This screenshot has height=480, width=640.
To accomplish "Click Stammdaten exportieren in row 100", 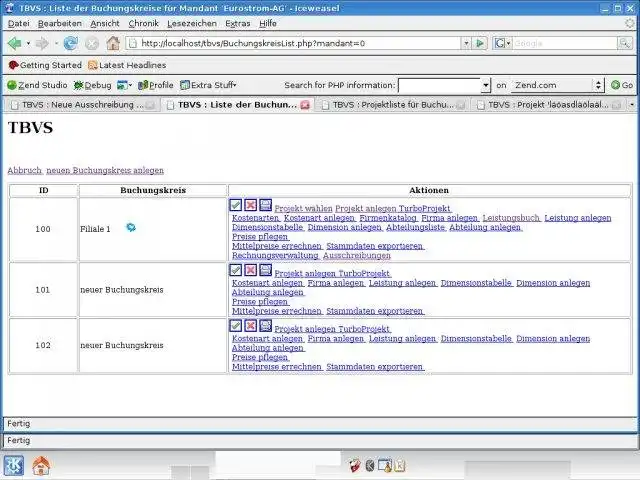I will 375,246.
